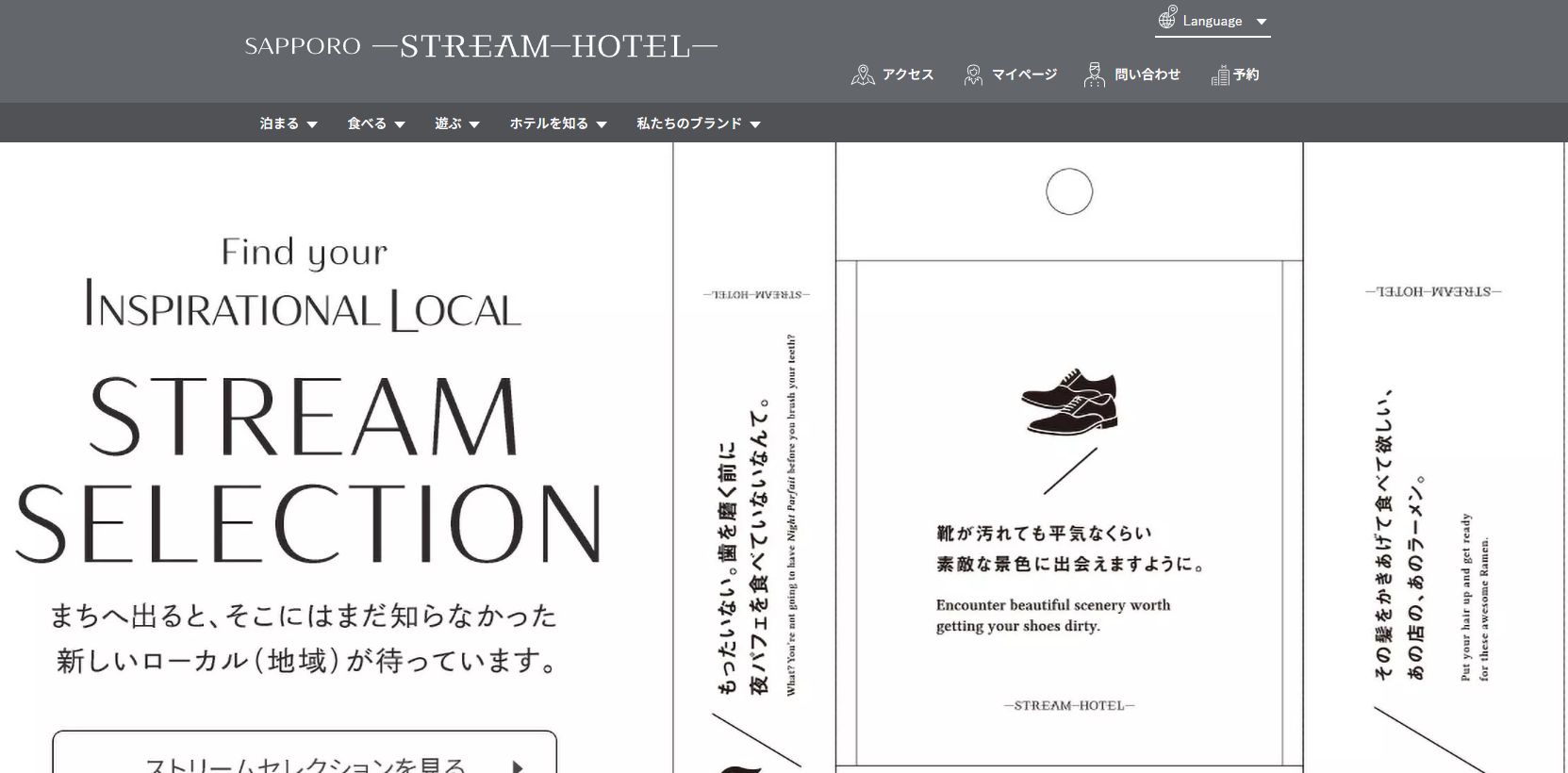Viewport: 1568px width, 773px height.
Task: Click the アクセス map icon
Action: (x=863, y=74)
